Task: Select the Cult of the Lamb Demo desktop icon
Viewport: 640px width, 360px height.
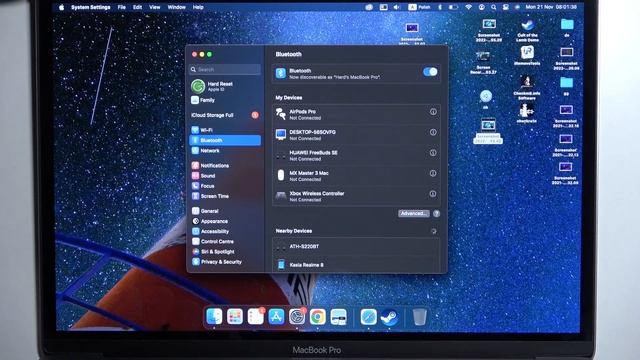Action: (527, 31)
